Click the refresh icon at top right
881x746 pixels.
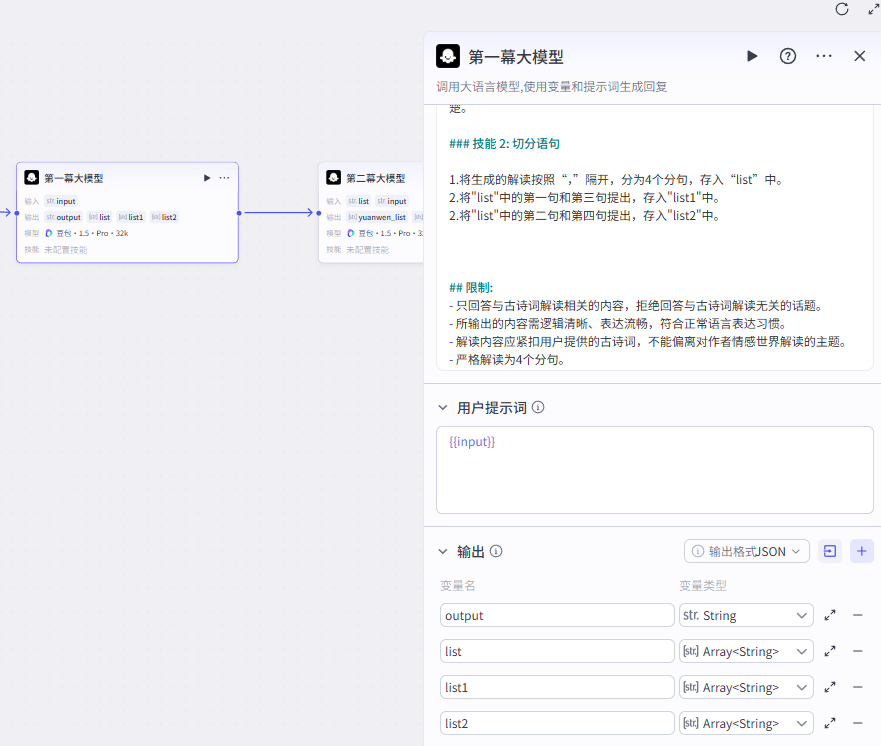842,9
